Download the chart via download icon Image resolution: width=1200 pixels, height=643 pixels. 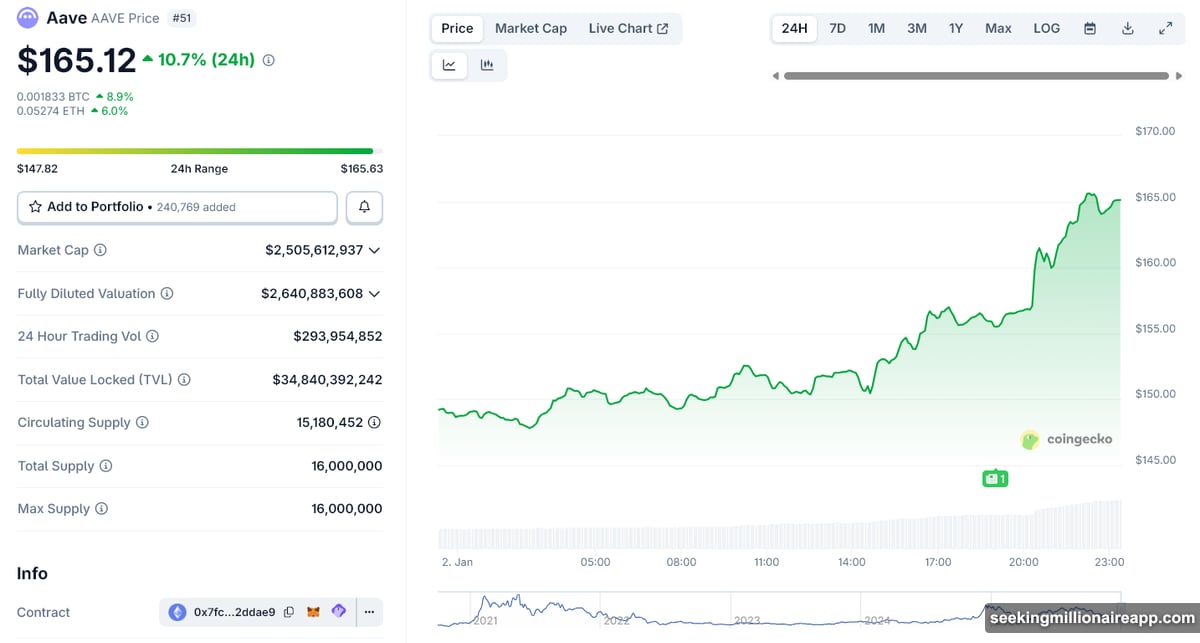pyautogui.click(x=1128, y=28)
